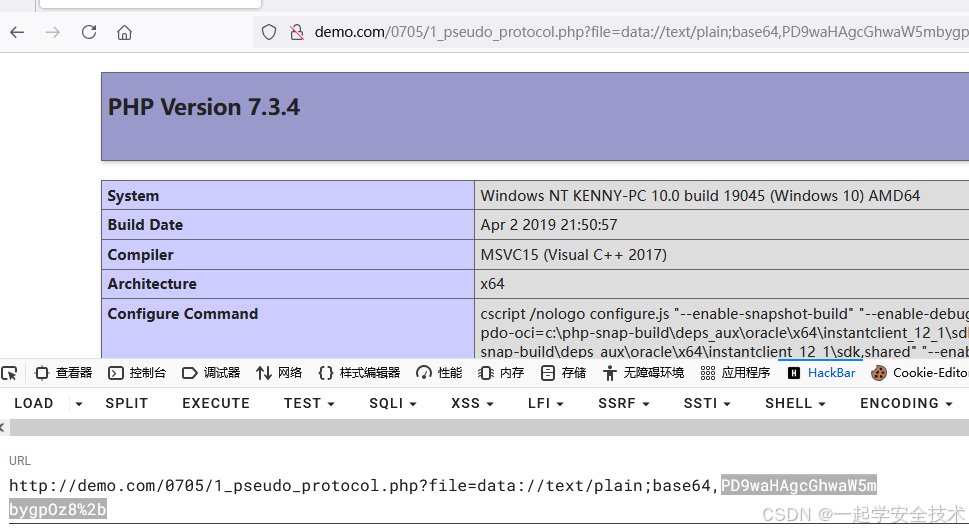Click the PHP Version 7.3.4 heading

click(204, 108)
